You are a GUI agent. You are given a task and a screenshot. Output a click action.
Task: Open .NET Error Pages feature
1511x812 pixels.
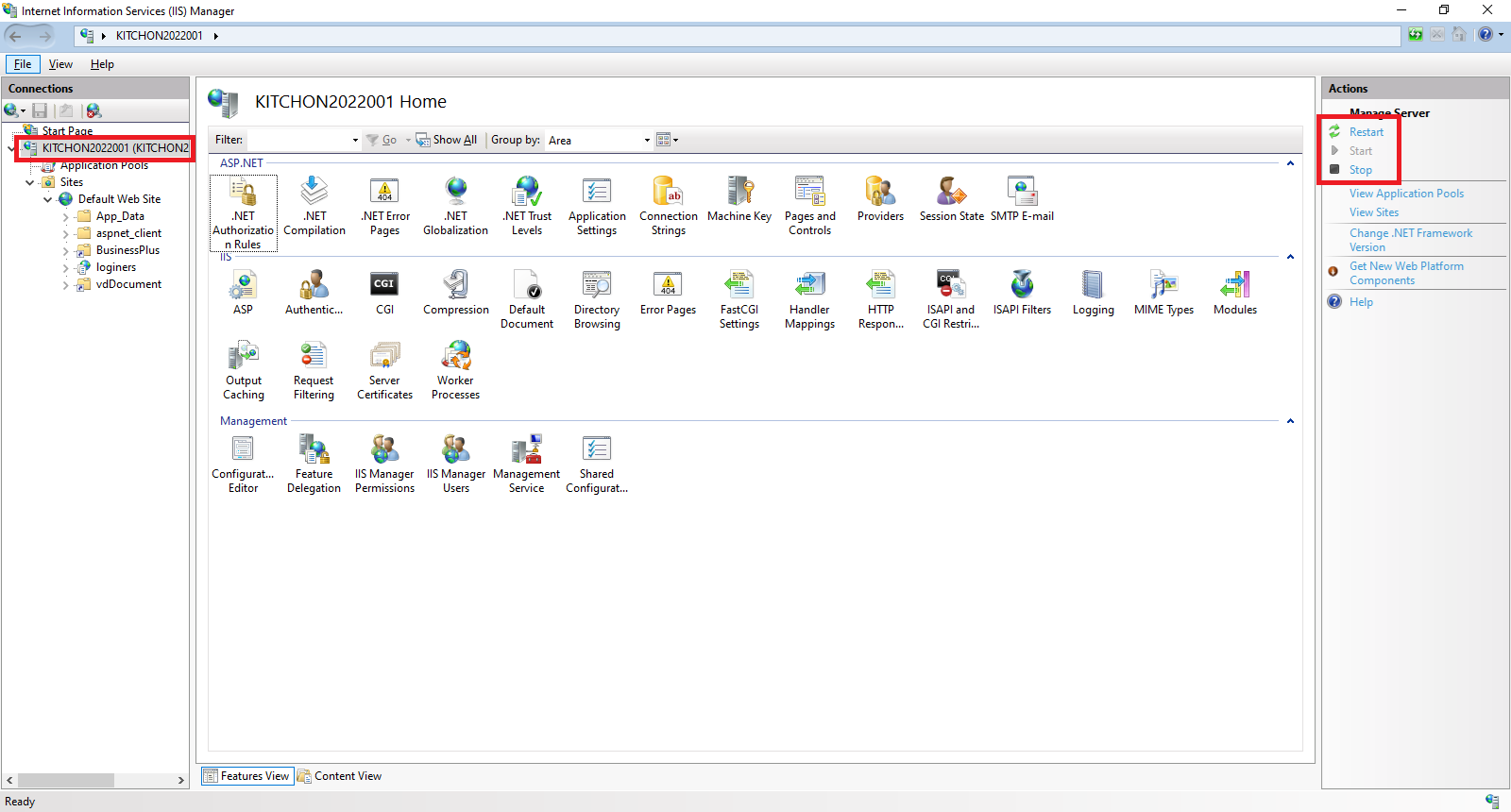(385, 206)
